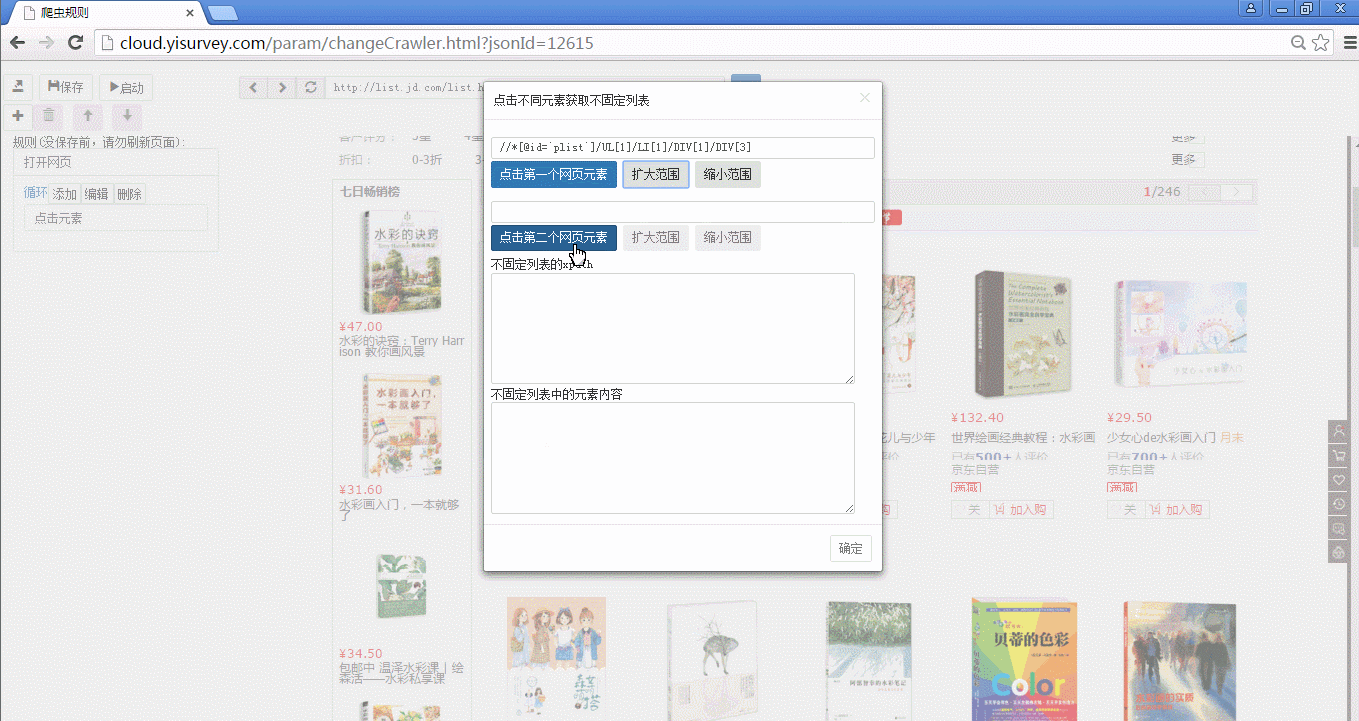
Task: Go to previous page in the 1/246 pager
Action: click(1206, 192)
